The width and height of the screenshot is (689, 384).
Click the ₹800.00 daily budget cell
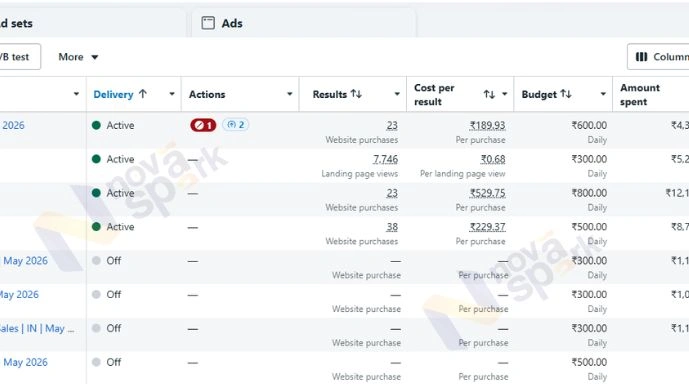point(589,193)
